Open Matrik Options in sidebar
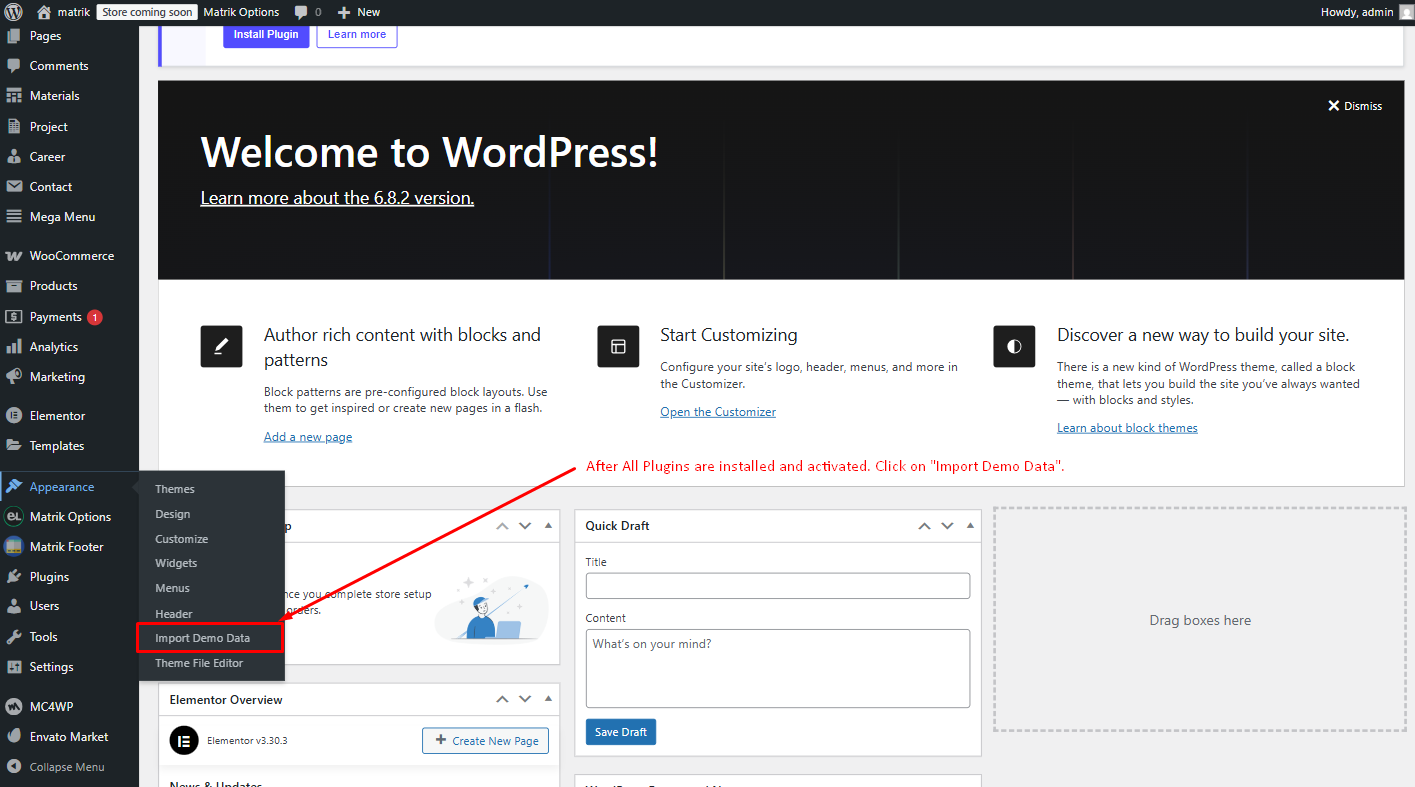Image resolution: width=1415 pixels, height=787 pixels. point(70,517)
